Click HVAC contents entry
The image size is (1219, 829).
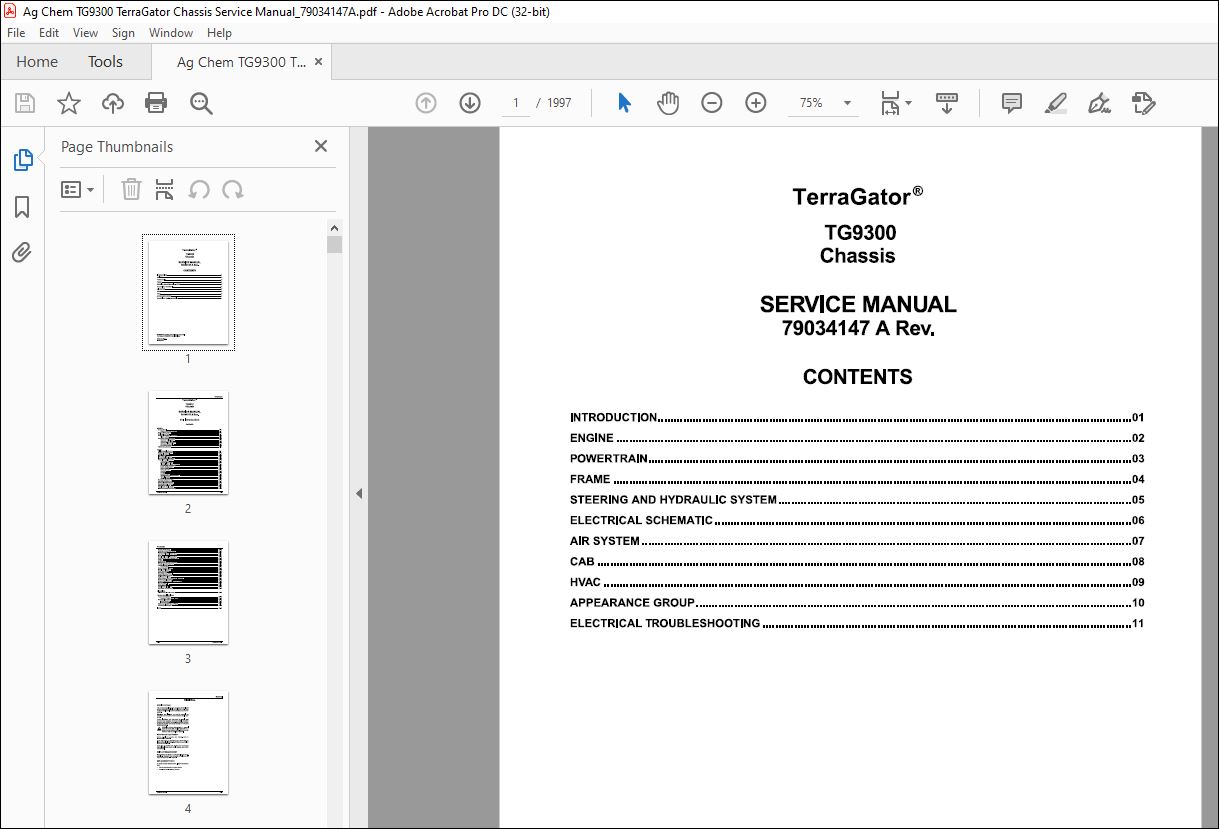[857, 582]
